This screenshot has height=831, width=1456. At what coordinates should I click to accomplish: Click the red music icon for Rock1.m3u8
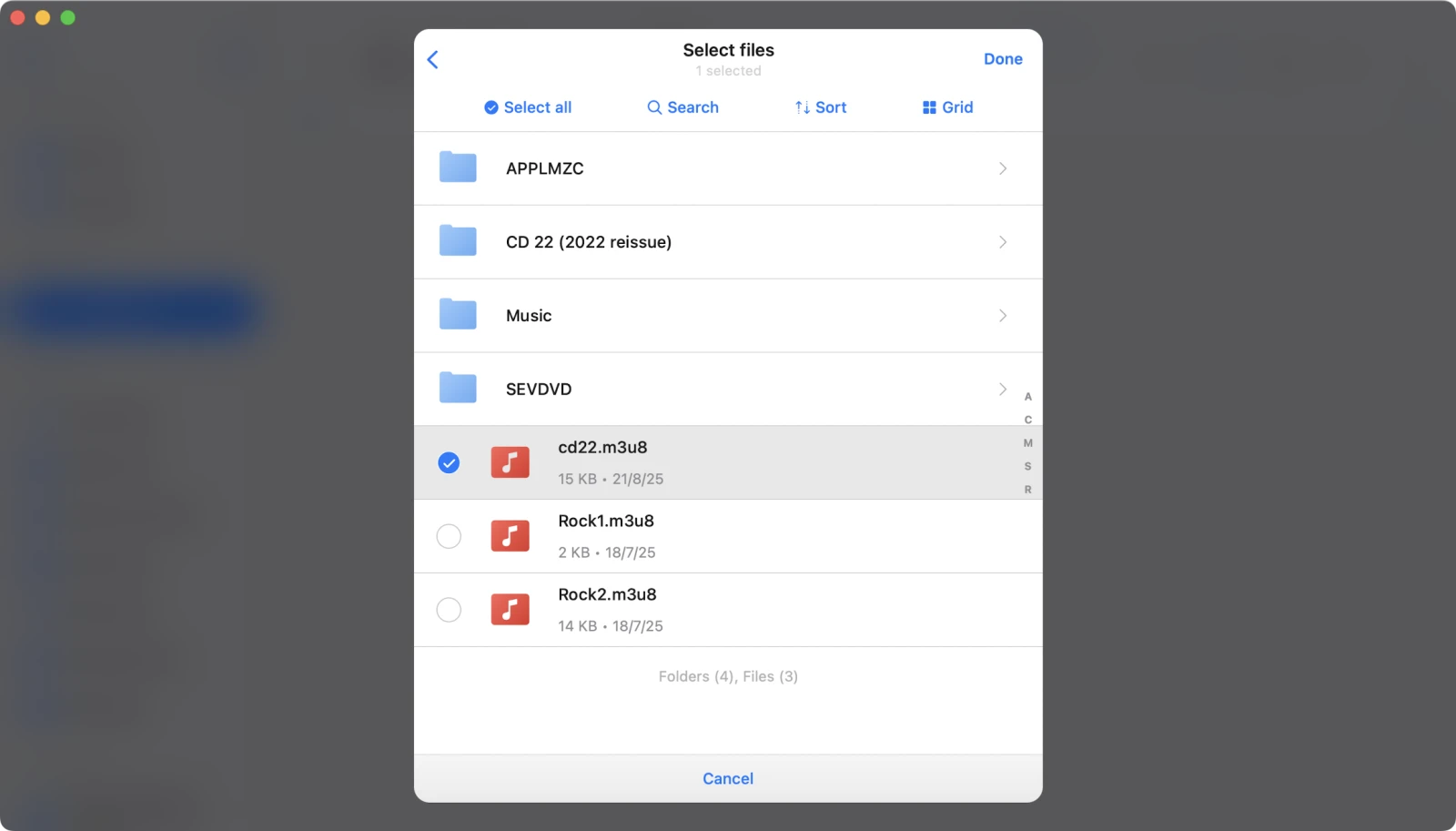[510, 536]
